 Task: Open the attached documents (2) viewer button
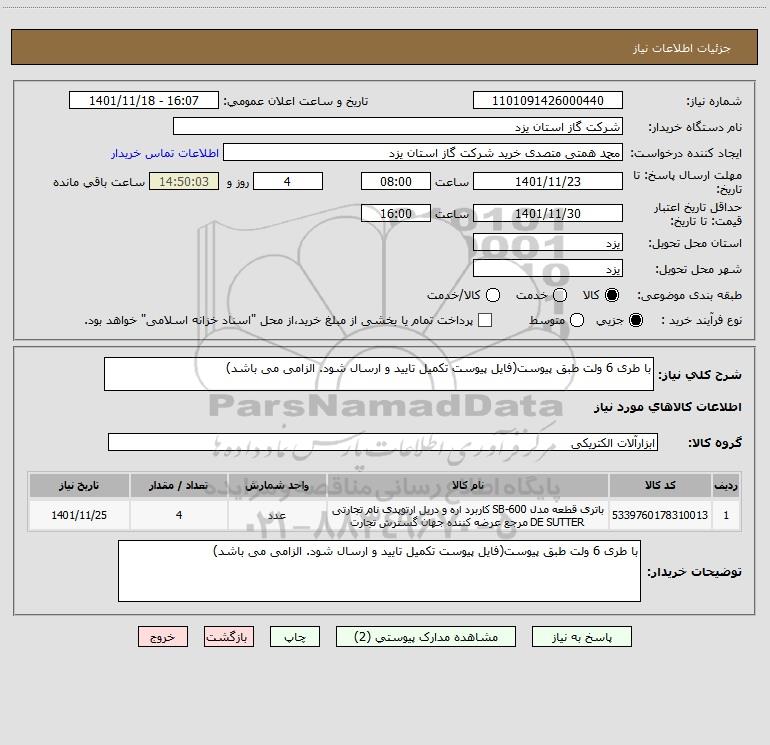tap(426, 637)
